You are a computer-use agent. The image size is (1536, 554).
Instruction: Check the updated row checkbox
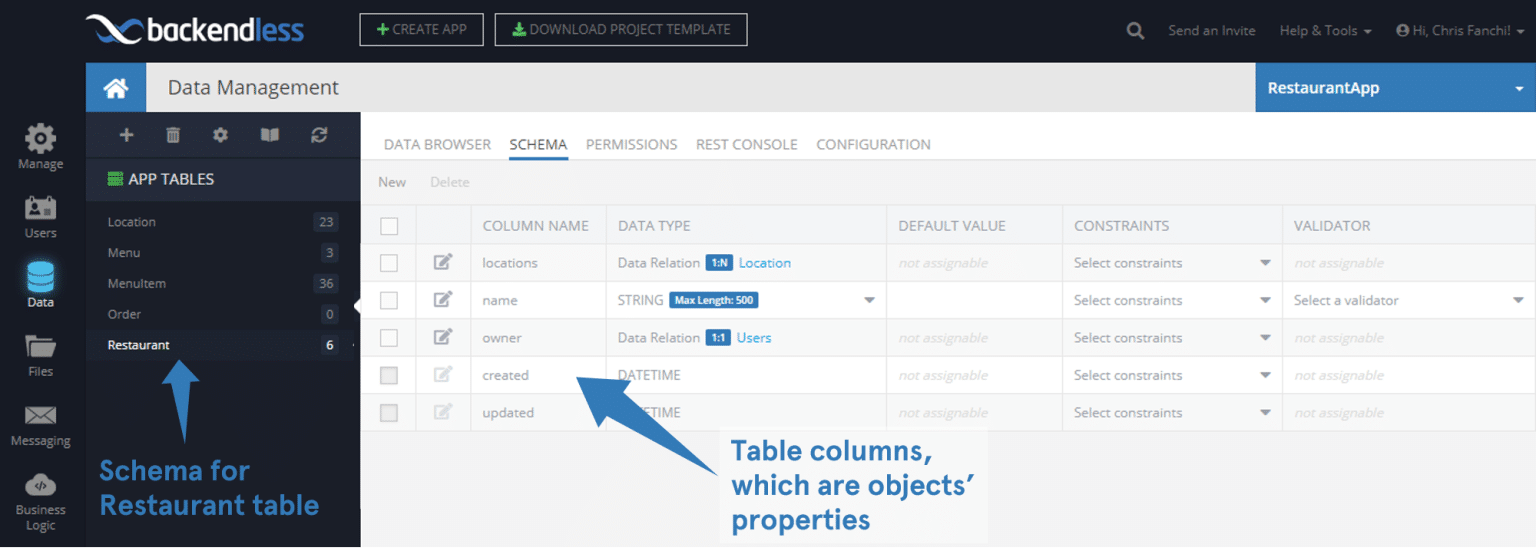click(x=389, y=413)
